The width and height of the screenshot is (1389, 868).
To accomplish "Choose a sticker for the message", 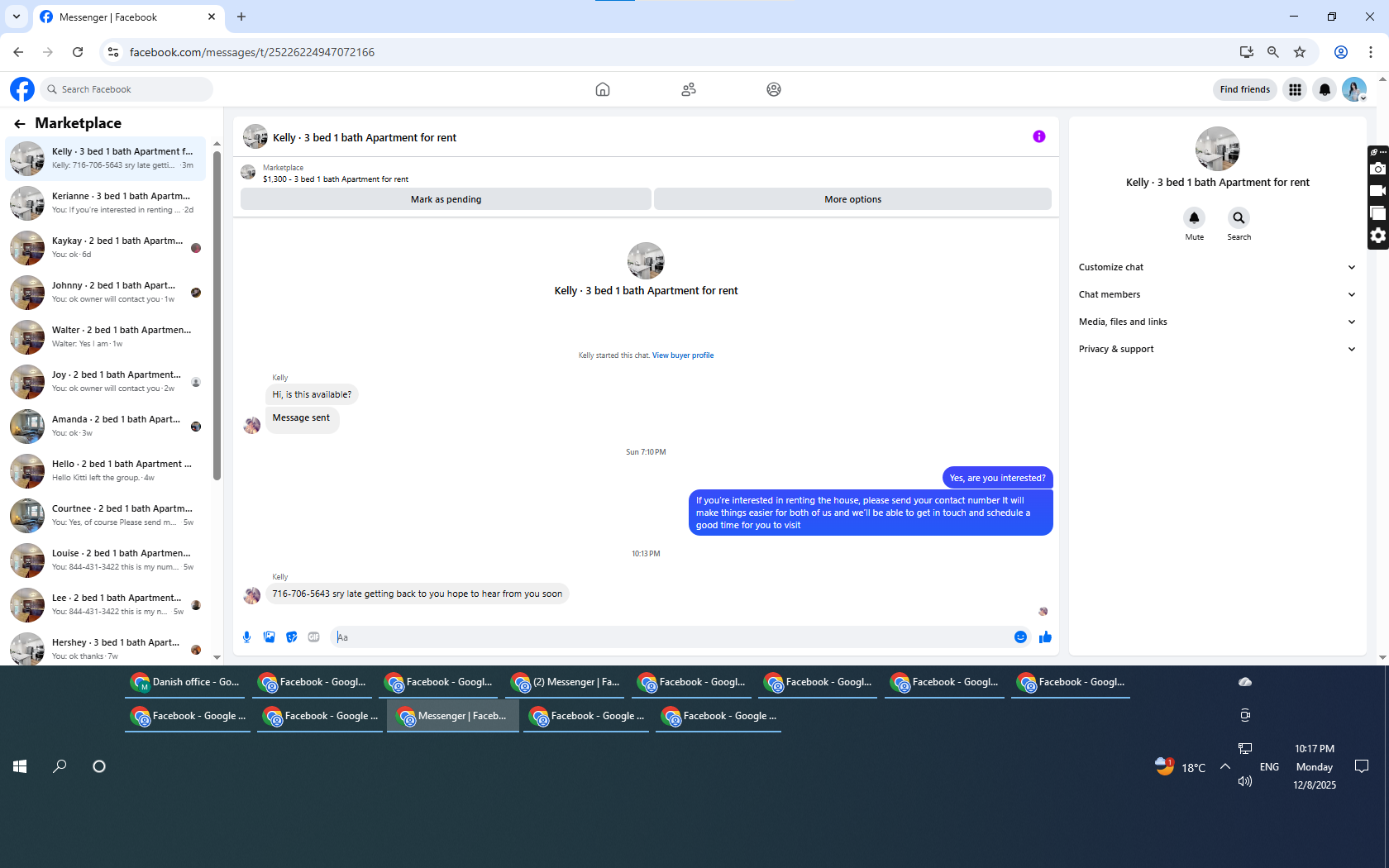I will [x=292, y=637].
